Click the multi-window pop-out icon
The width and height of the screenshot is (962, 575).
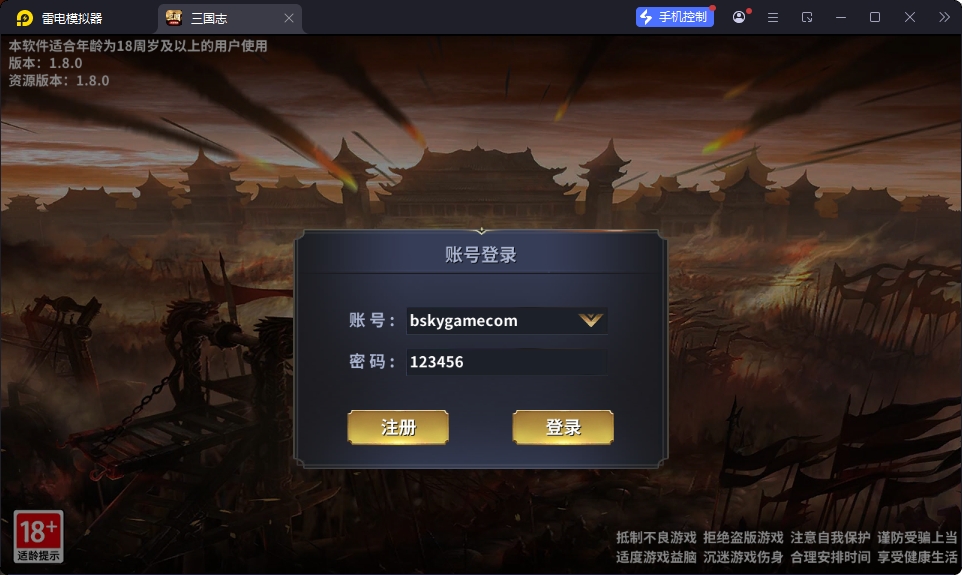807,18
